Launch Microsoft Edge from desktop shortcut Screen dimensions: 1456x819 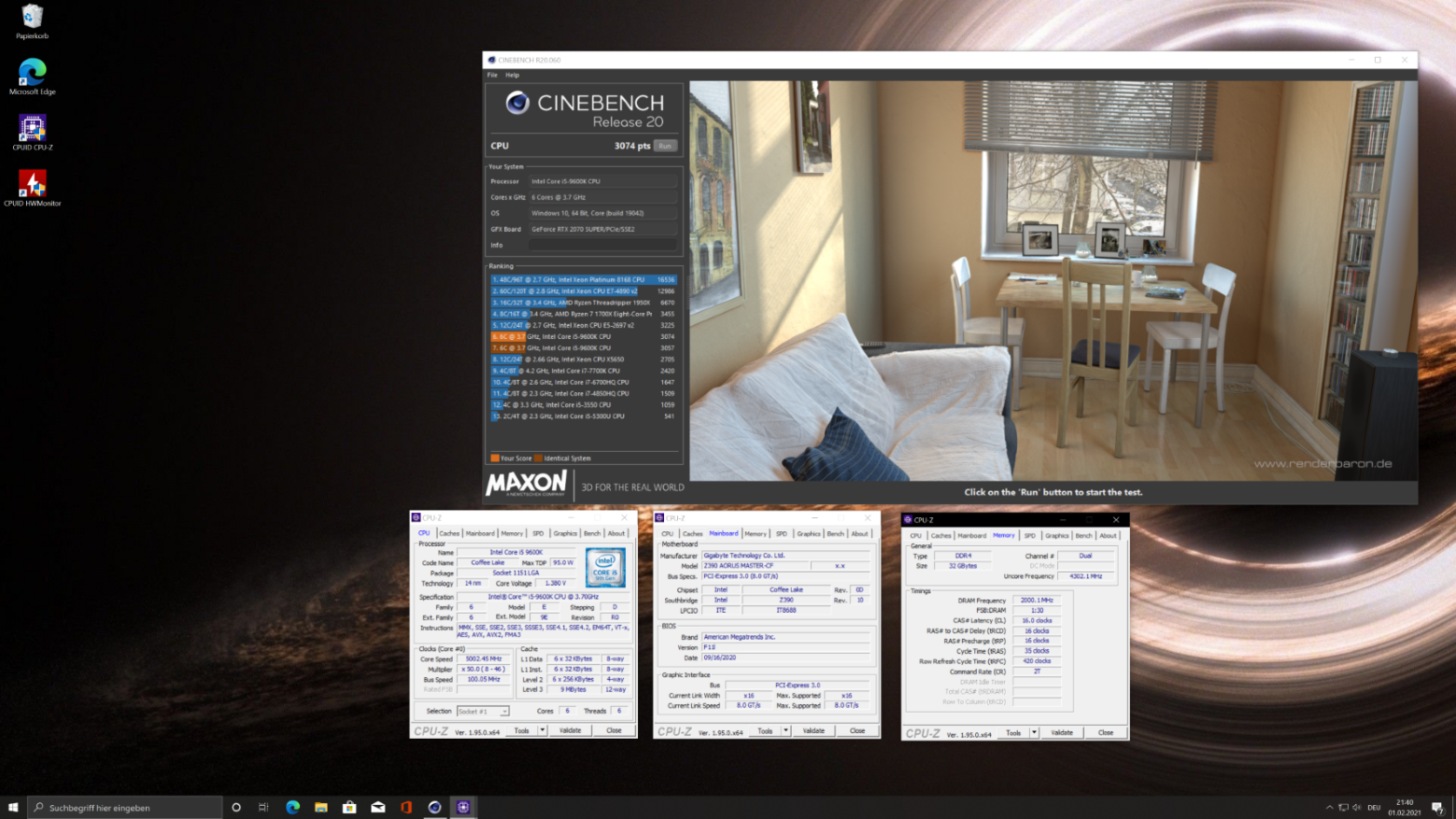pyautogui.click(x=32, y=77)
